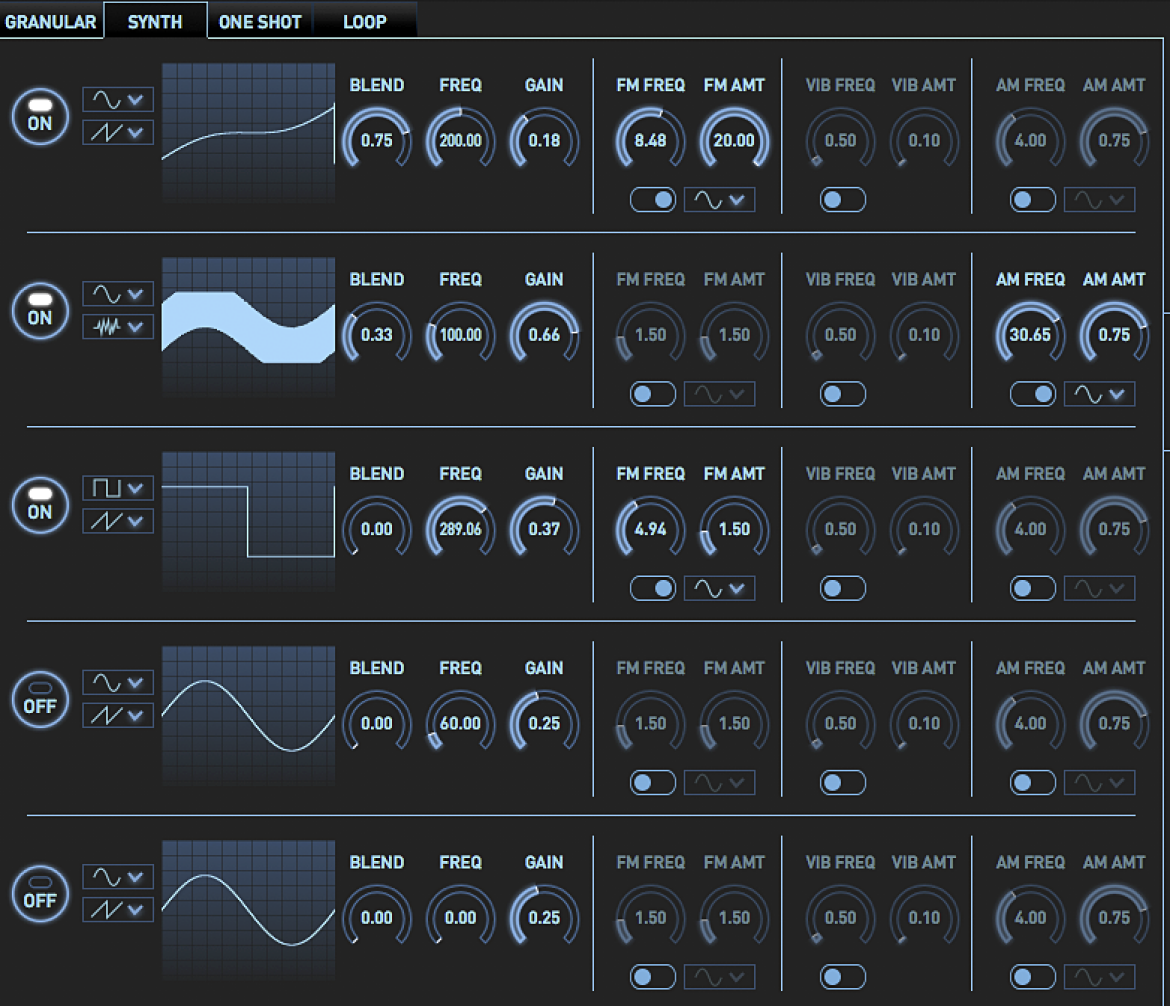Click the FM FREQ knob showing 4.94
The image size is (1170, 1006).
tap(650, 528)
